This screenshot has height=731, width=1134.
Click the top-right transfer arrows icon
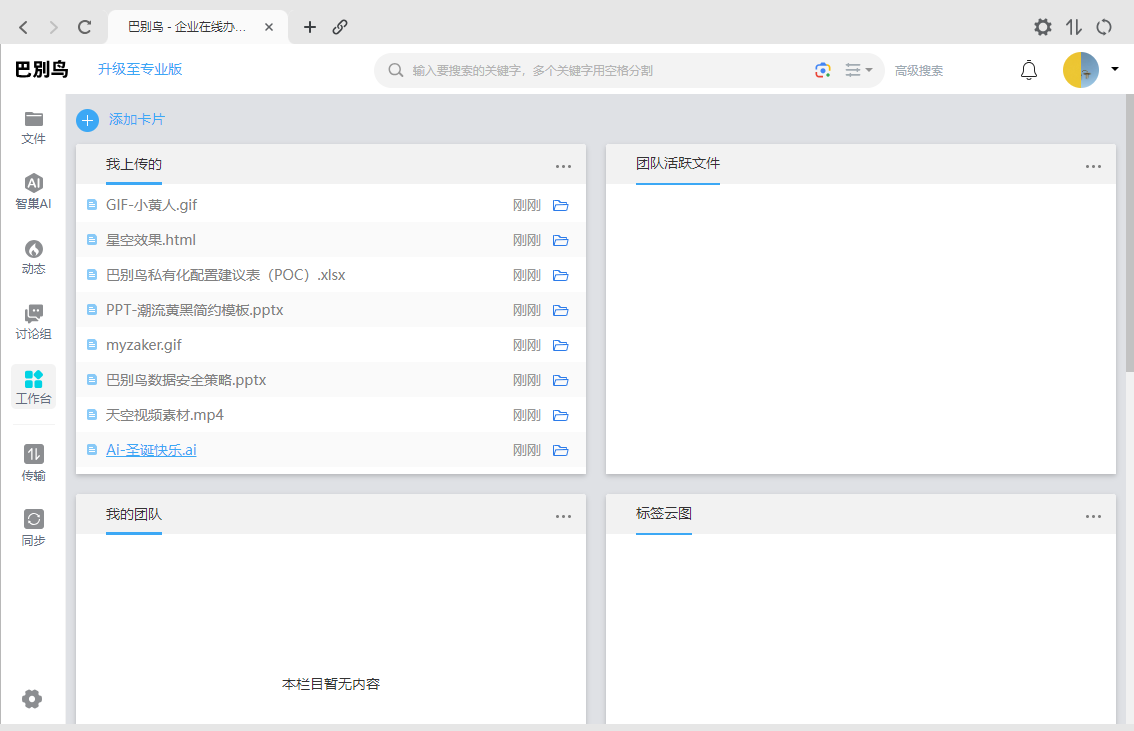point(1073,27)
